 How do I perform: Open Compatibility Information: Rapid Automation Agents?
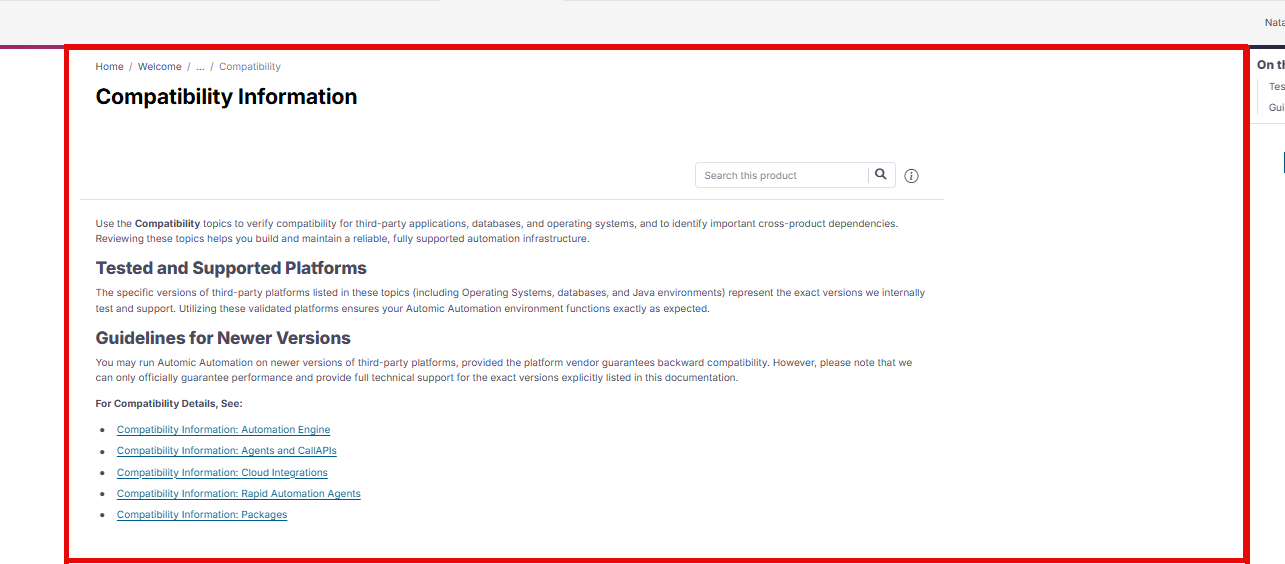point(239,494)
